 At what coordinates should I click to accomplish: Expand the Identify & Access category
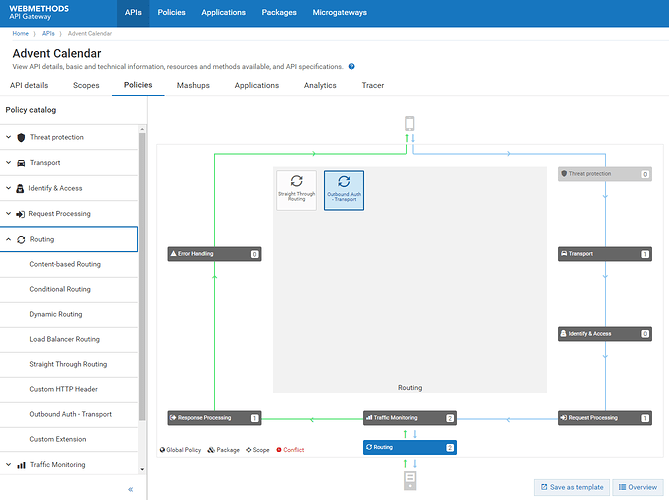click(68, 188)
